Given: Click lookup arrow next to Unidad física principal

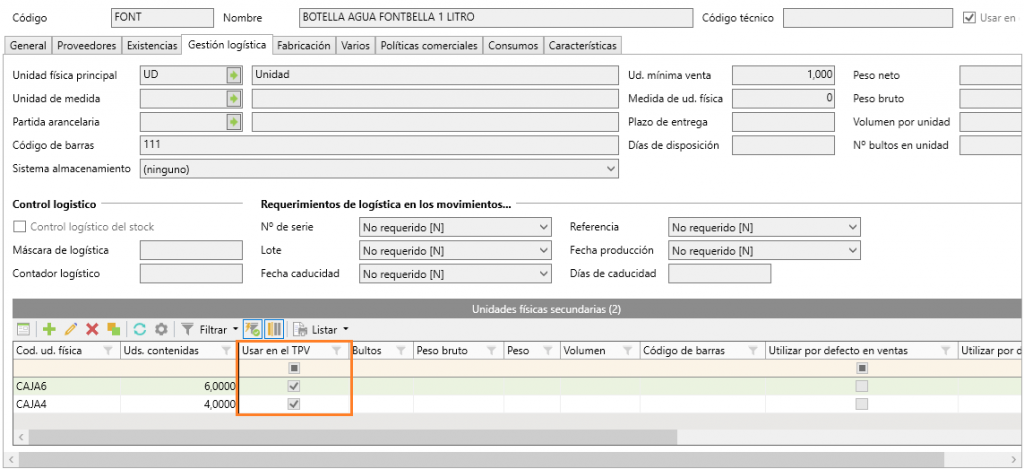Looking at the screenshot, I should tap(234, 75).
